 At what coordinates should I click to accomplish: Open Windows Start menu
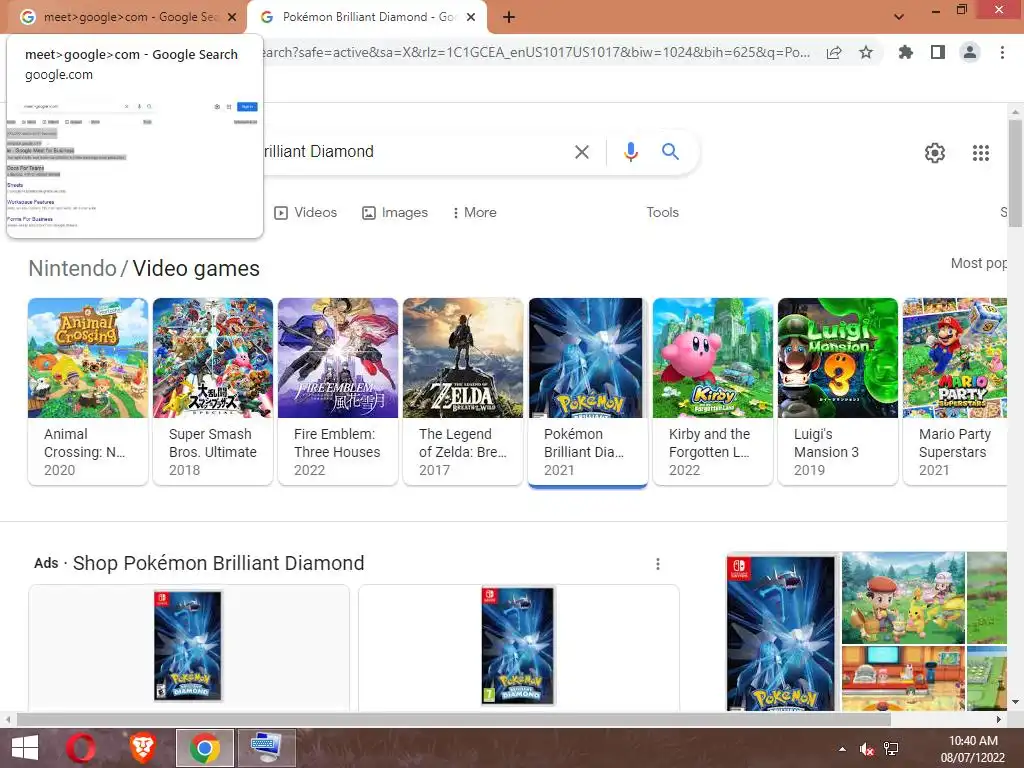(25, 748)
